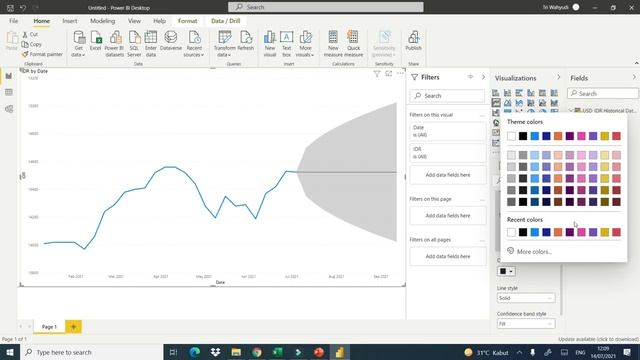Open Windows Start menu
The image size is (640, 360).
10,352
